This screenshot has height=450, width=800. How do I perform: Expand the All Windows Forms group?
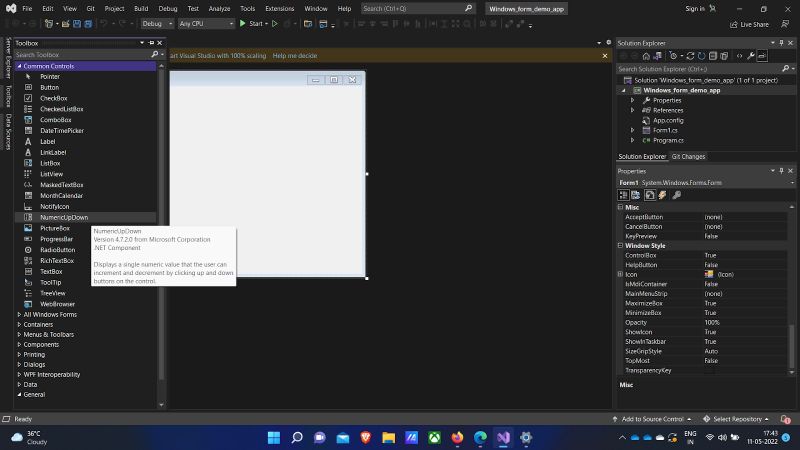19,315
